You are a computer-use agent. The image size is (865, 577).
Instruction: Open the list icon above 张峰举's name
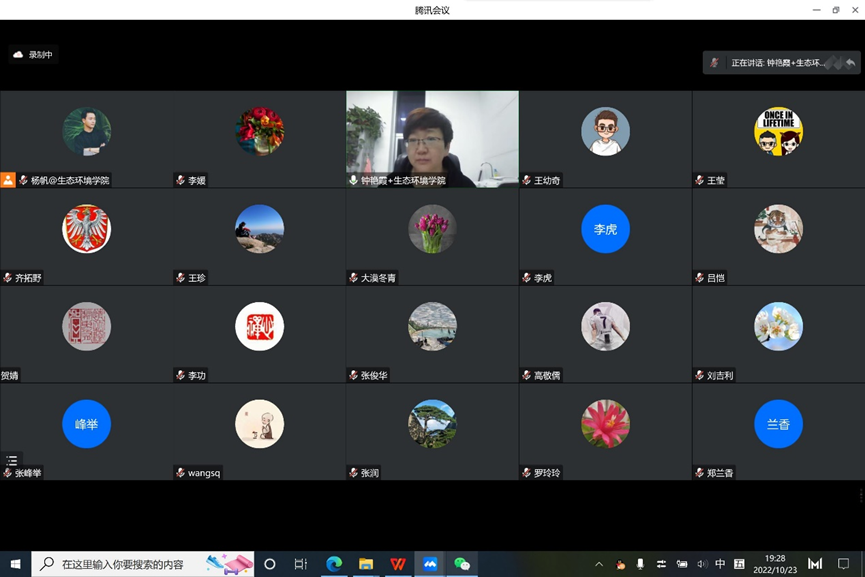(x=12, y=461)
